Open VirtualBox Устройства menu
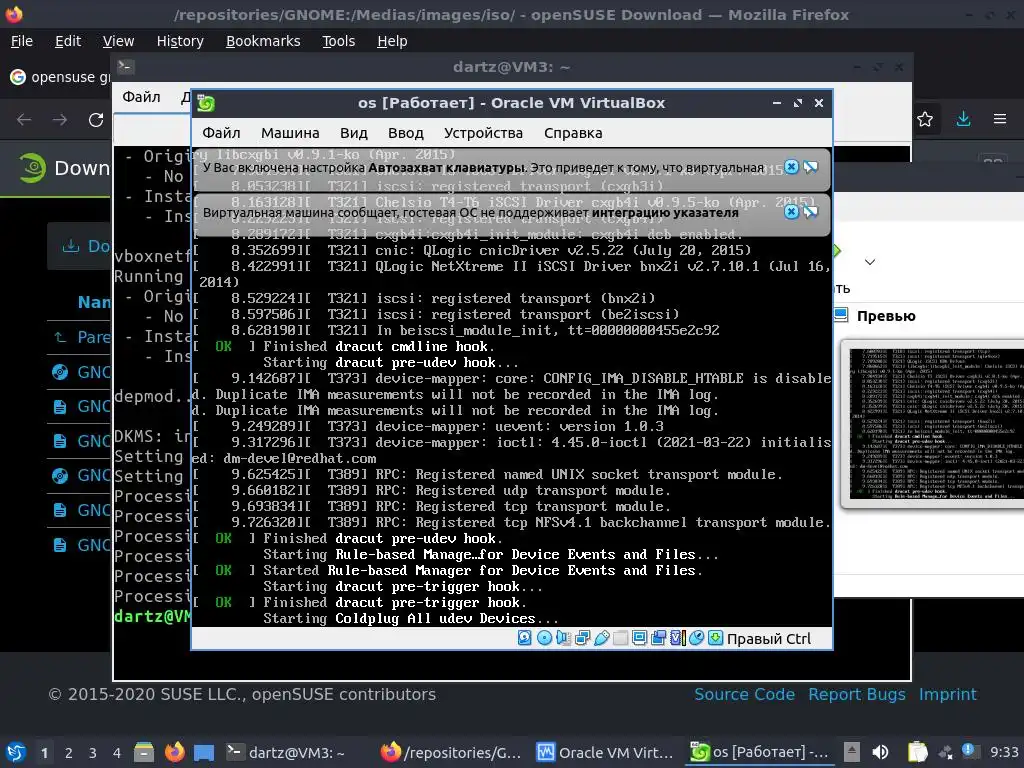Viewport: 1024px width, 768px height. pyautogui.click(x=483, y=133)
